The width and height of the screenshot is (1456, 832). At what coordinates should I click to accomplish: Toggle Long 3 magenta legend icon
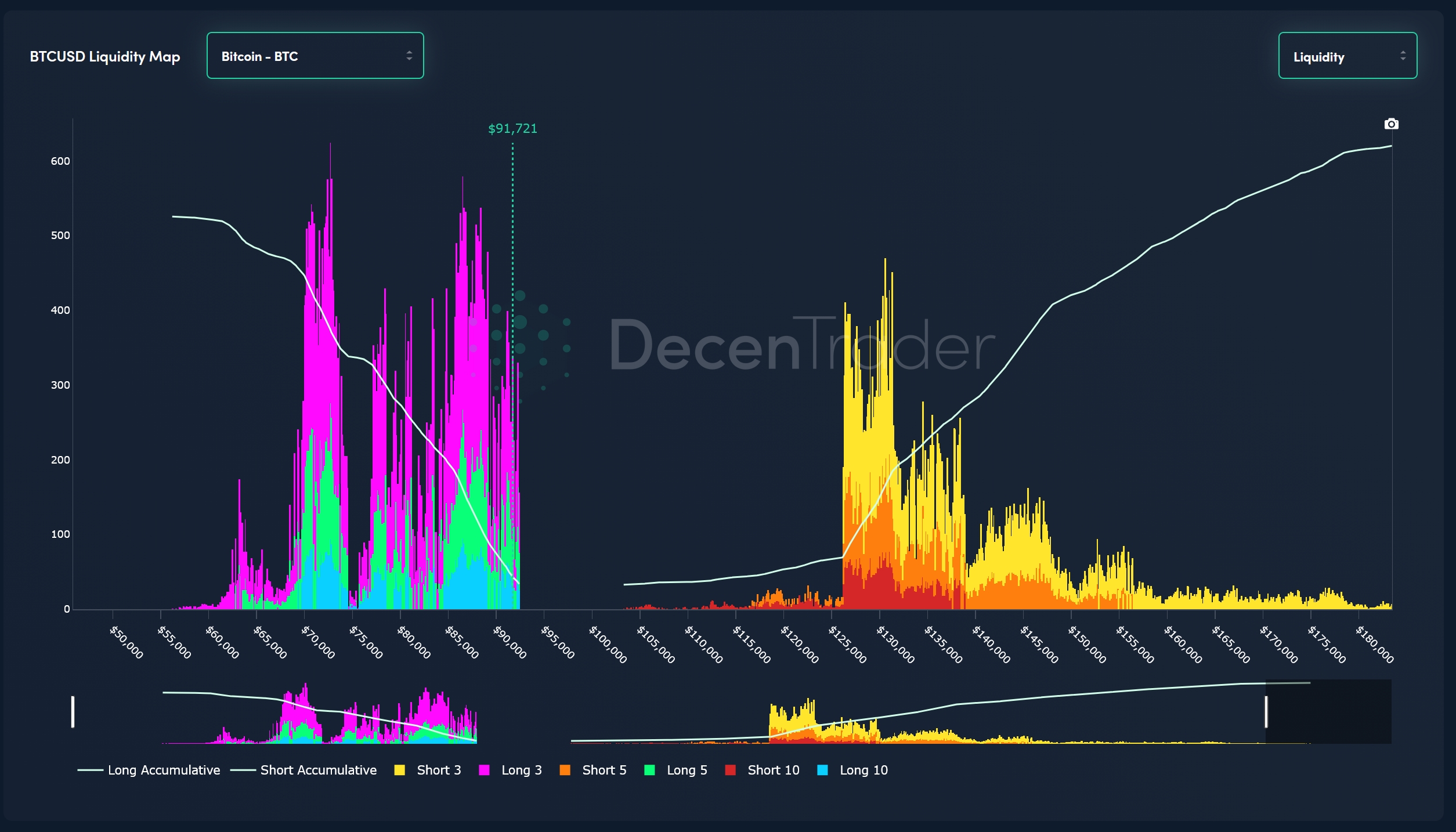point(484,770)
